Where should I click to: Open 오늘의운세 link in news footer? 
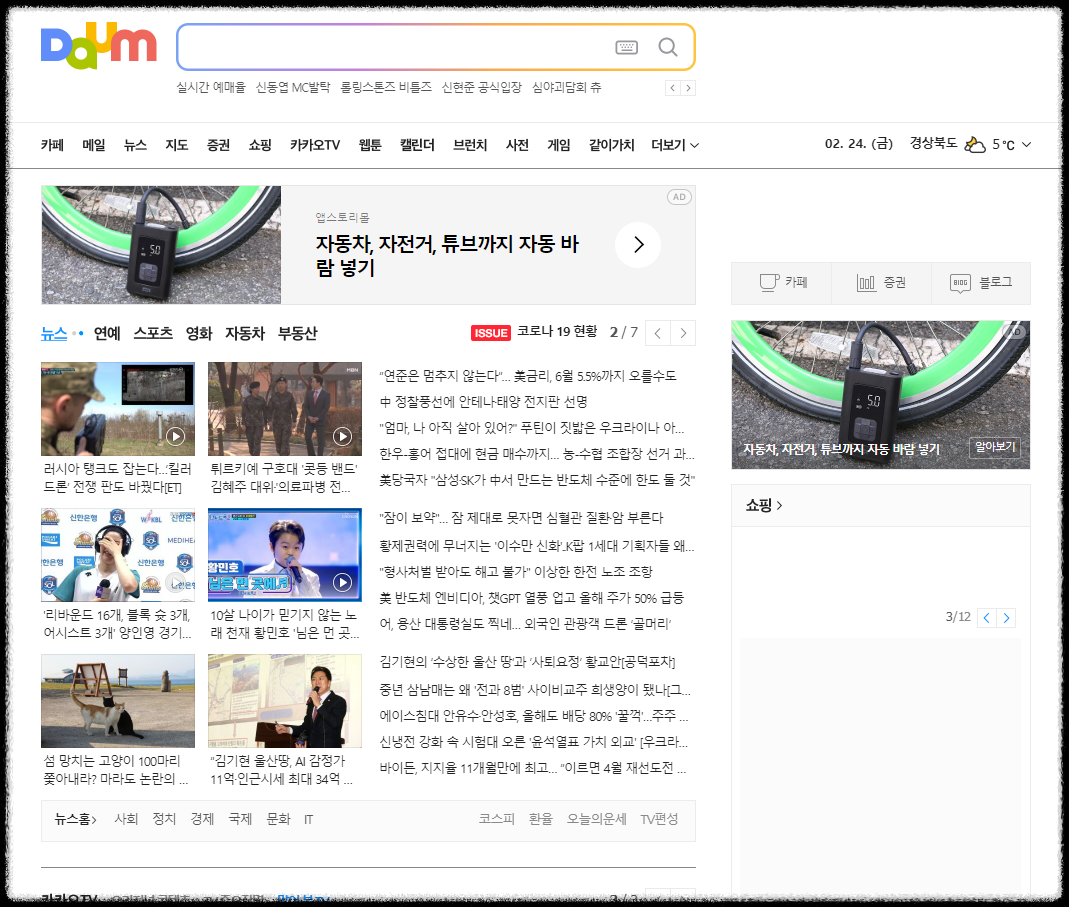[x=597, y=819]
